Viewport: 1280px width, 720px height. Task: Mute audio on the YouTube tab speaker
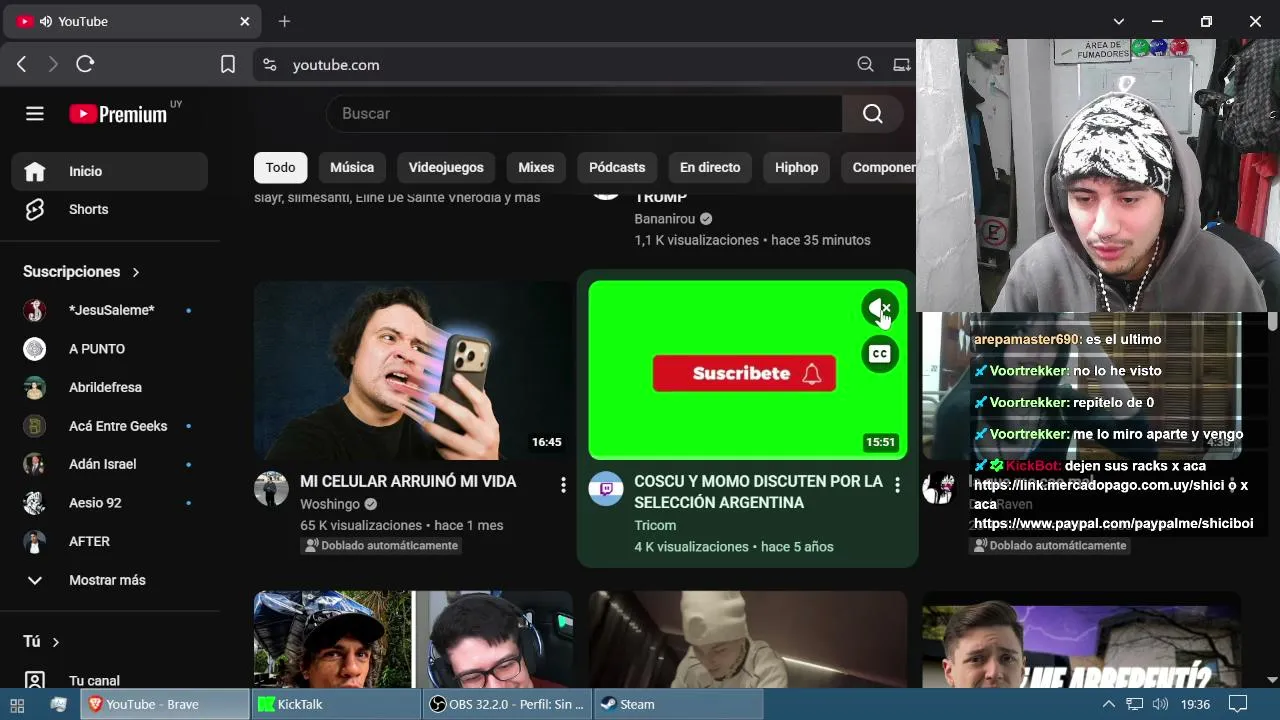[46, 21]
